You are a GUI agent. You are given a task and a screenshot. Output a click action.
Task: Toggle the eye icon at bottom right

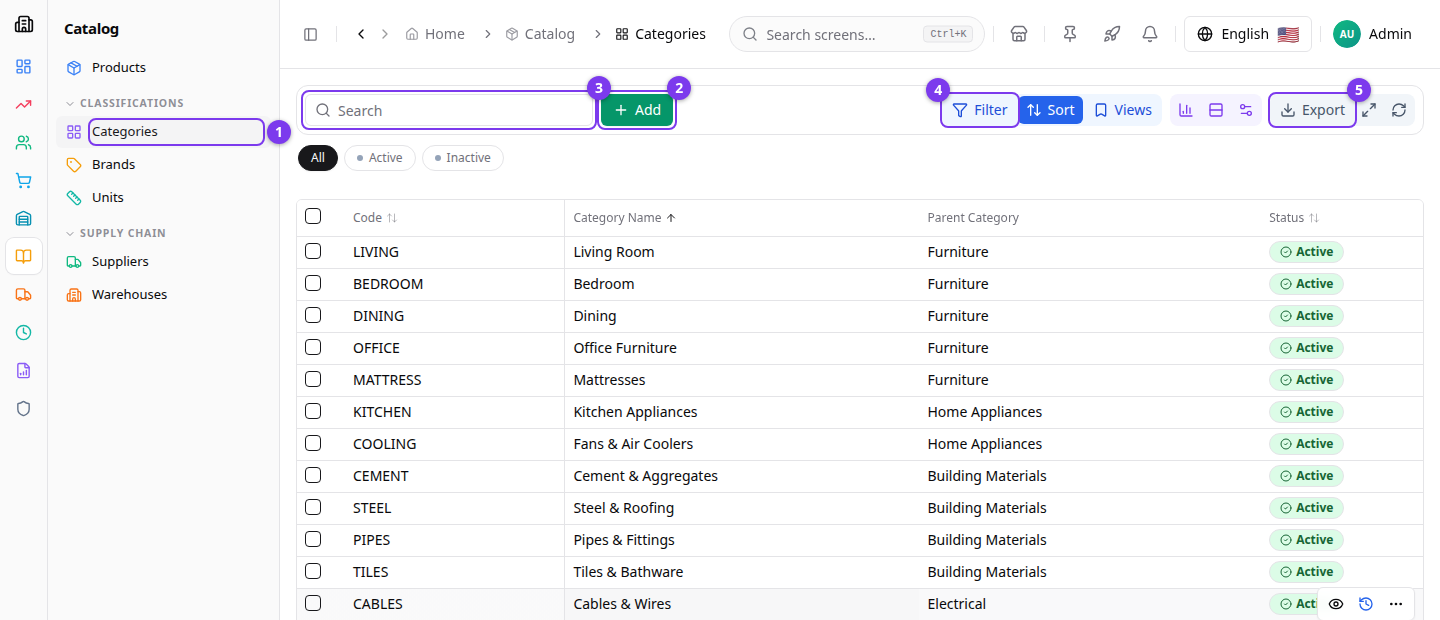[x=1336, y=604]
